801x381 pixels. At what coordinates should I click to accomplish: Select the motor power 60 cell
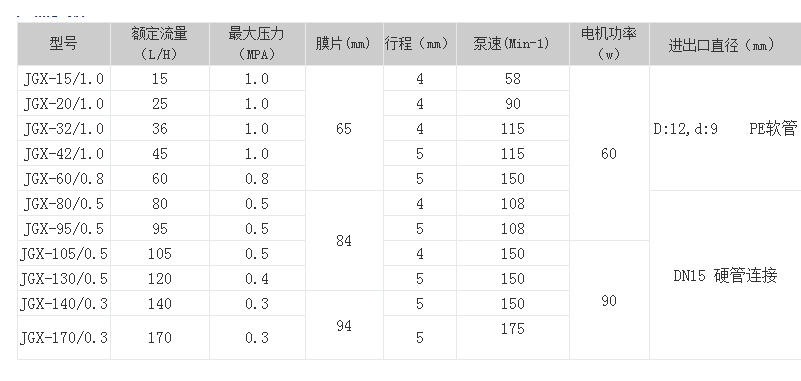[609, 153]
